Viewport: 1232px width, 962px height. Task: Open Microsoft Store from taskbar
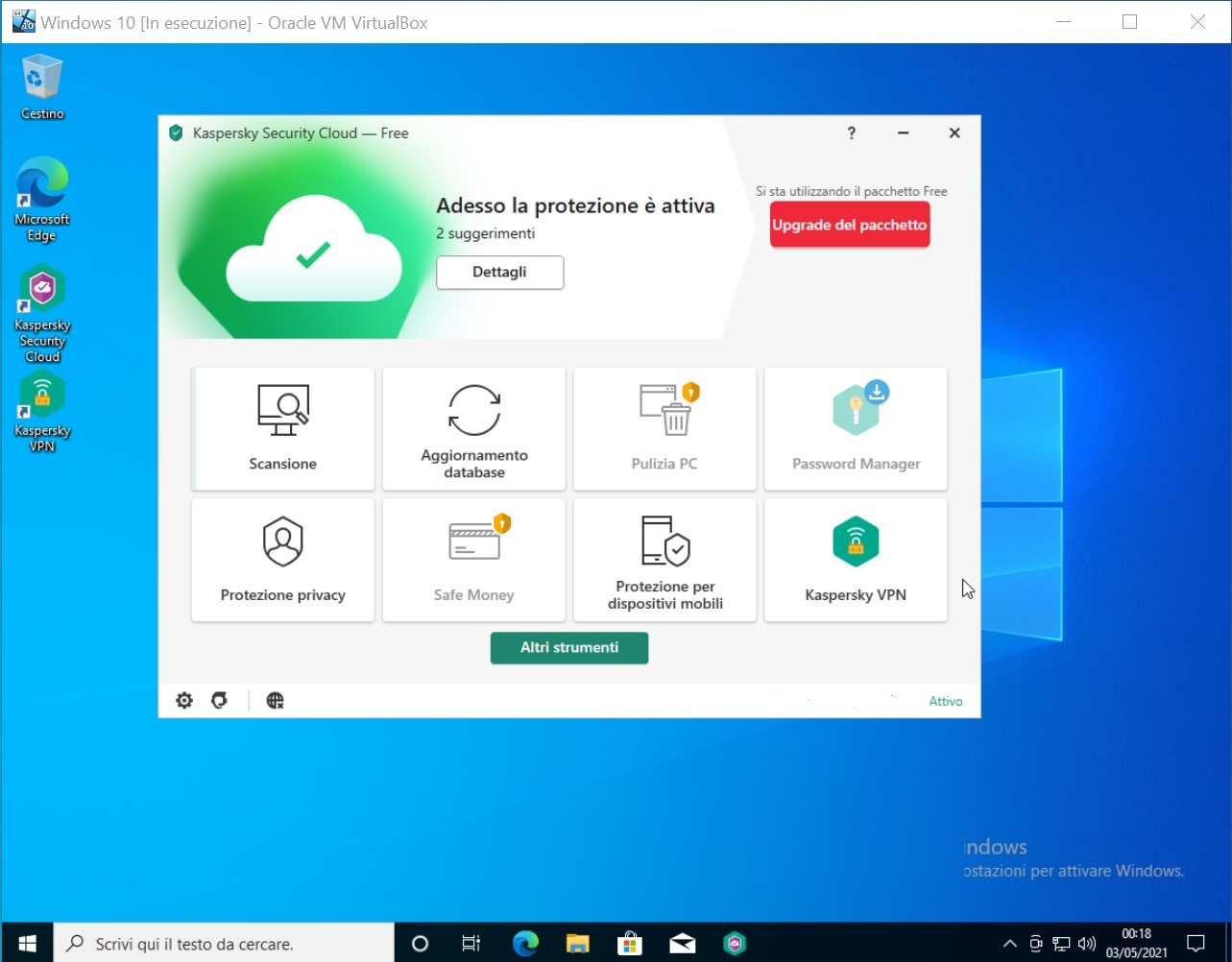(x=630, y=943)
